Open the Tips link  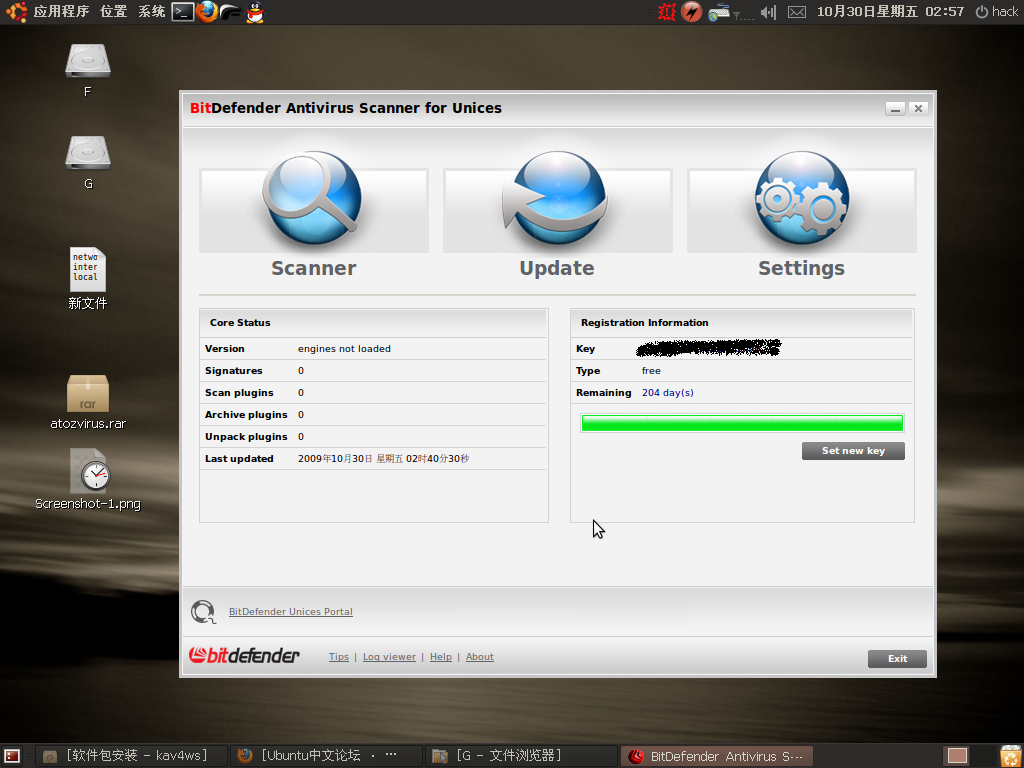point(339,657)
